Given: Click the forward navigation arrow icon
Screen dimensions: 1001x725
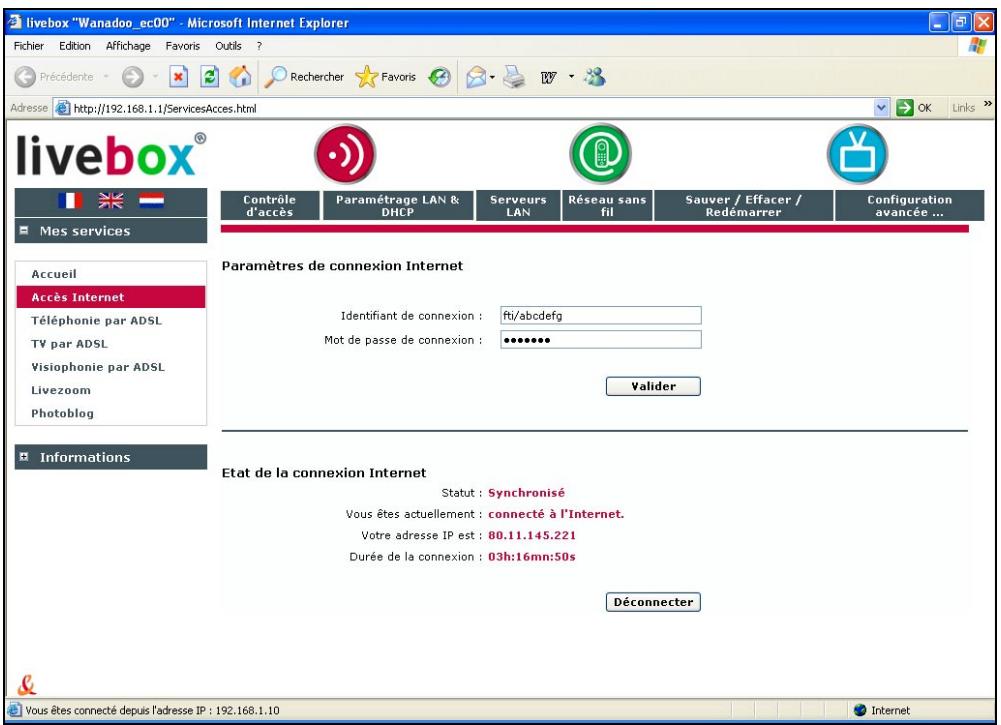Looking at the screenshot, I should (132, 77).
